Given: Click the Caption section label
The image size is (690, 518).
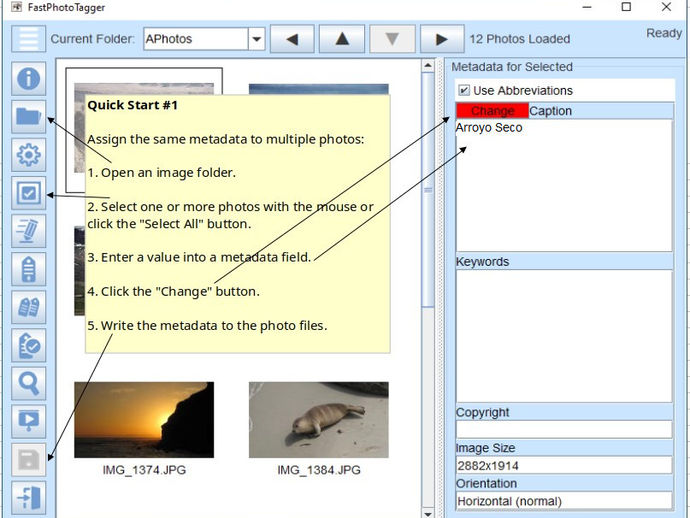Looking at the screenshot, I should [x=550, y=111].
